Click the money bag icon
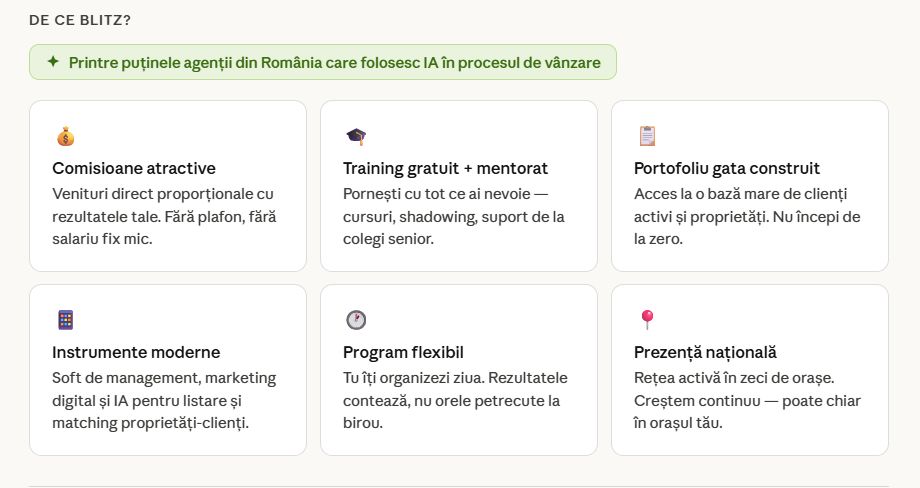The height and width of the screenshot is (488, 920). tap(66, 136)
